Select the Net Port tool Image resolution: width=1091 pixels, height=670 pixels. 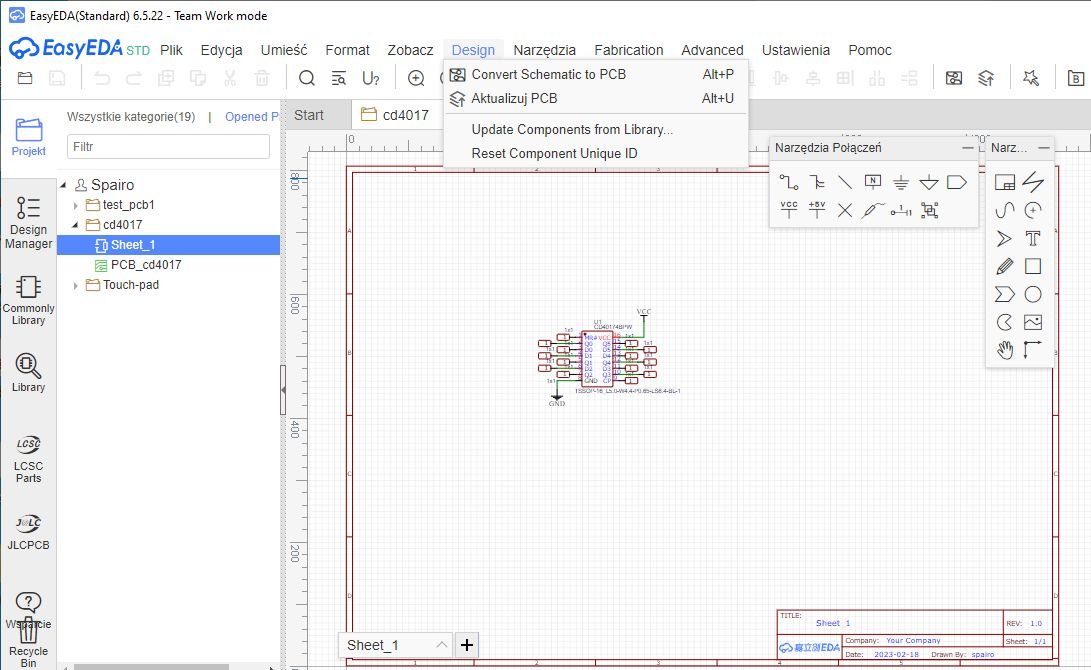click(957, 182)
